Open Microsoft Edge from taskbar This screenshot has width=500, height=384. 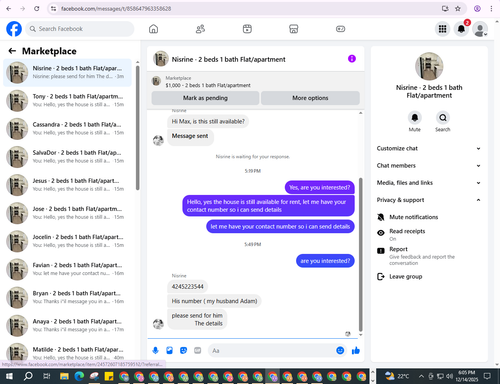tap(79, 377)
